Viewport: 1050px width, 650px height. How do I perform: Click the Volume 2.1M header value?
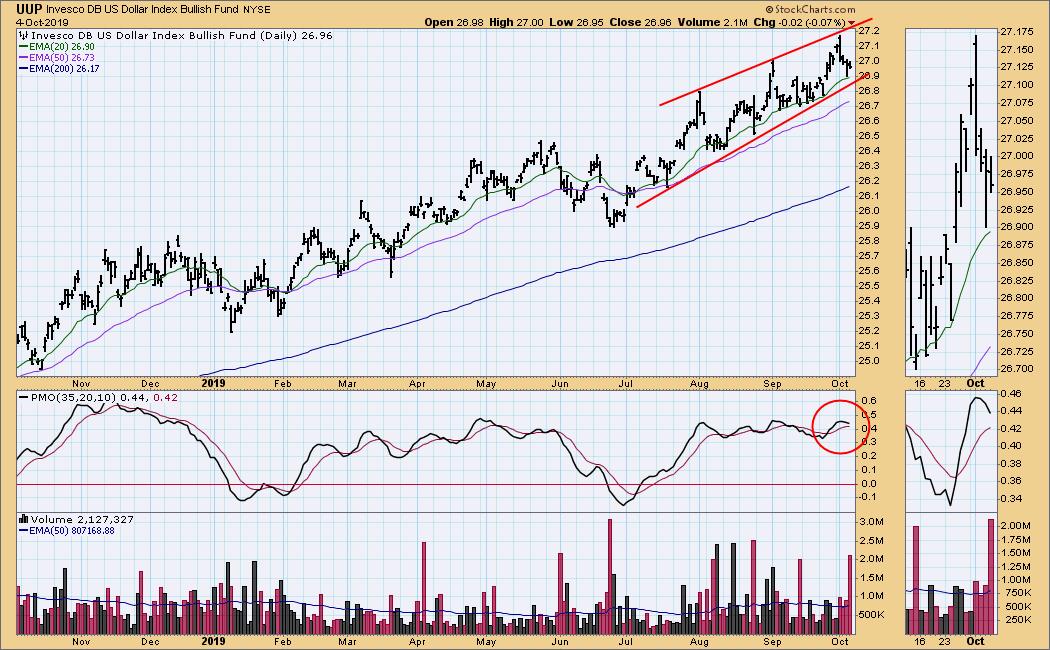[712, 22]
